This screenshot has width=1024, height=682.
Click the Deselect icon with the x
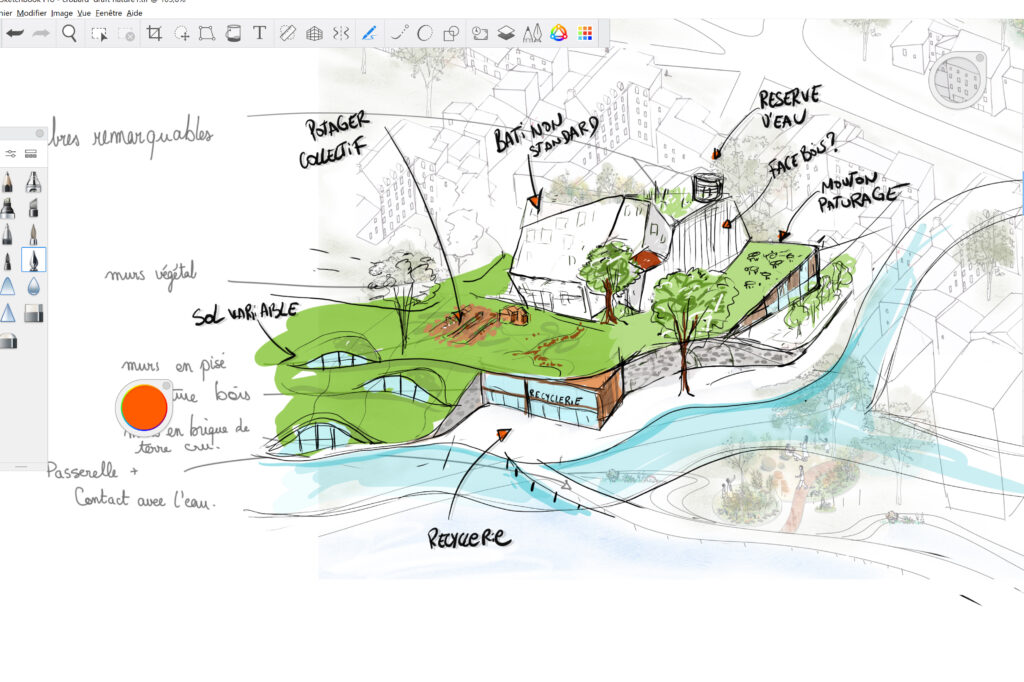127,34
